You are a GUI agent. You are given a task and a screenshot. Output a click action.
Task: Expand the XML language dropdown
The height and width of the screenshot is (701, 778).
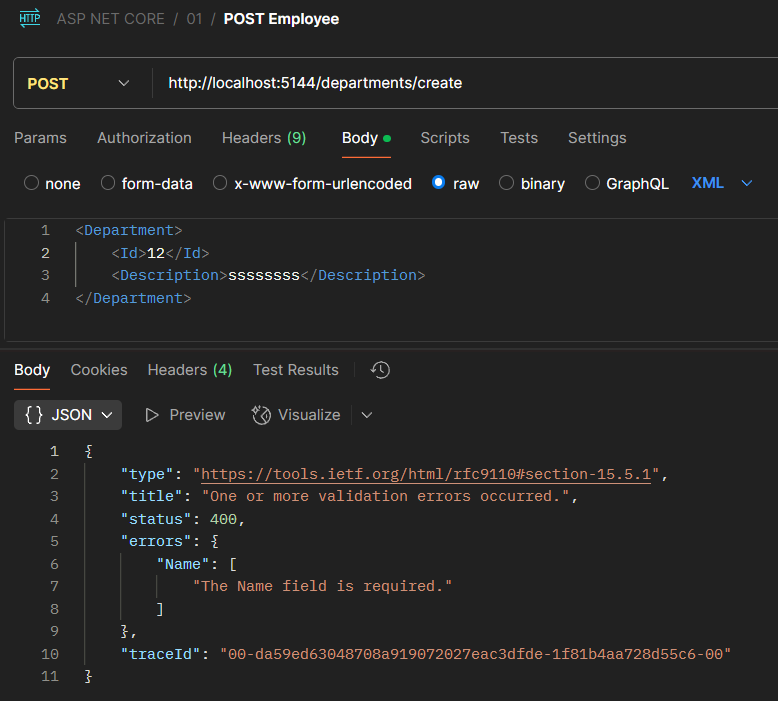746,183
